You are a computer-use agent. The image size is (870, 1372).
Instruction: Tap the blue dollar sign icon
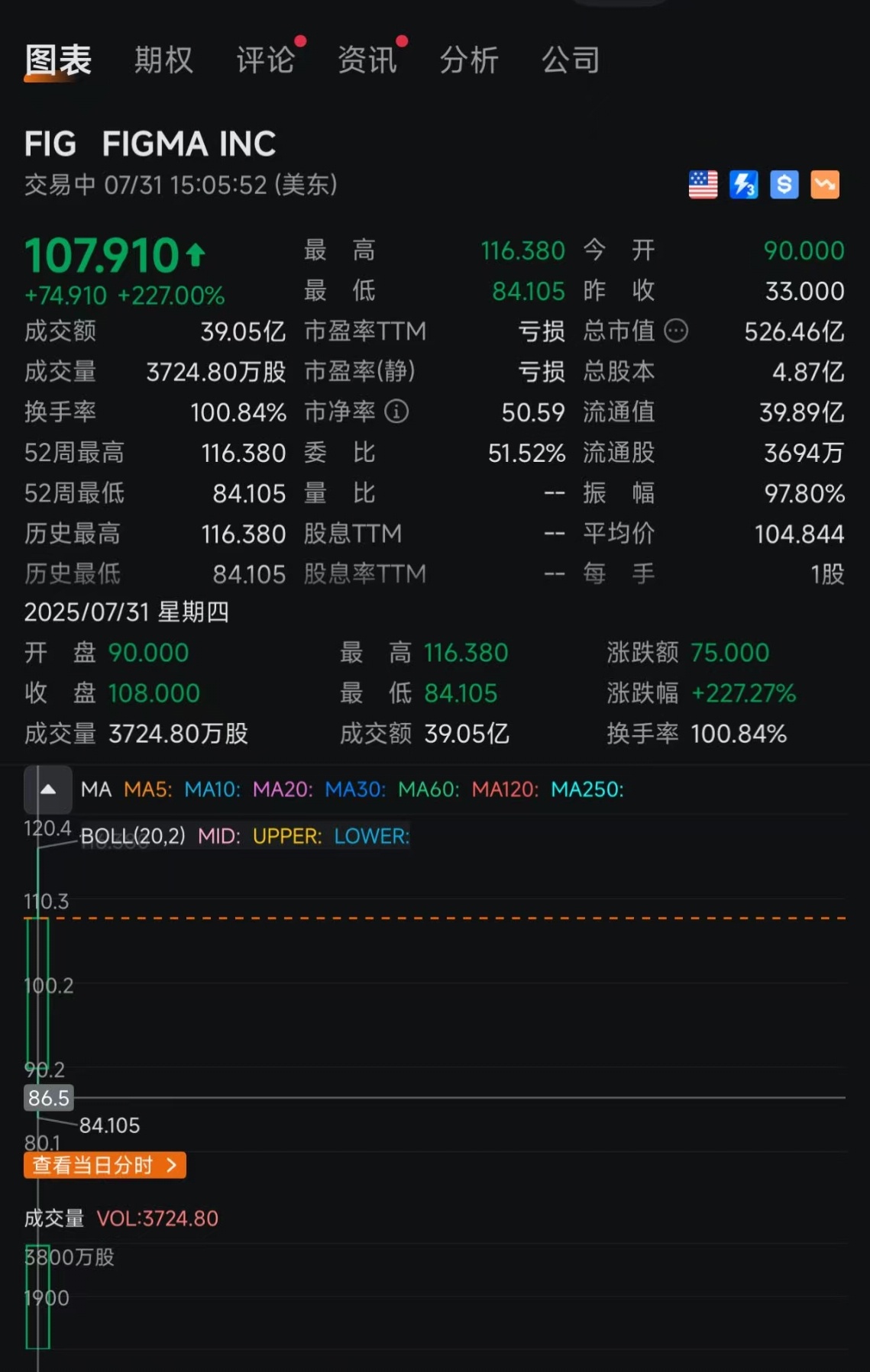(784, 185)
